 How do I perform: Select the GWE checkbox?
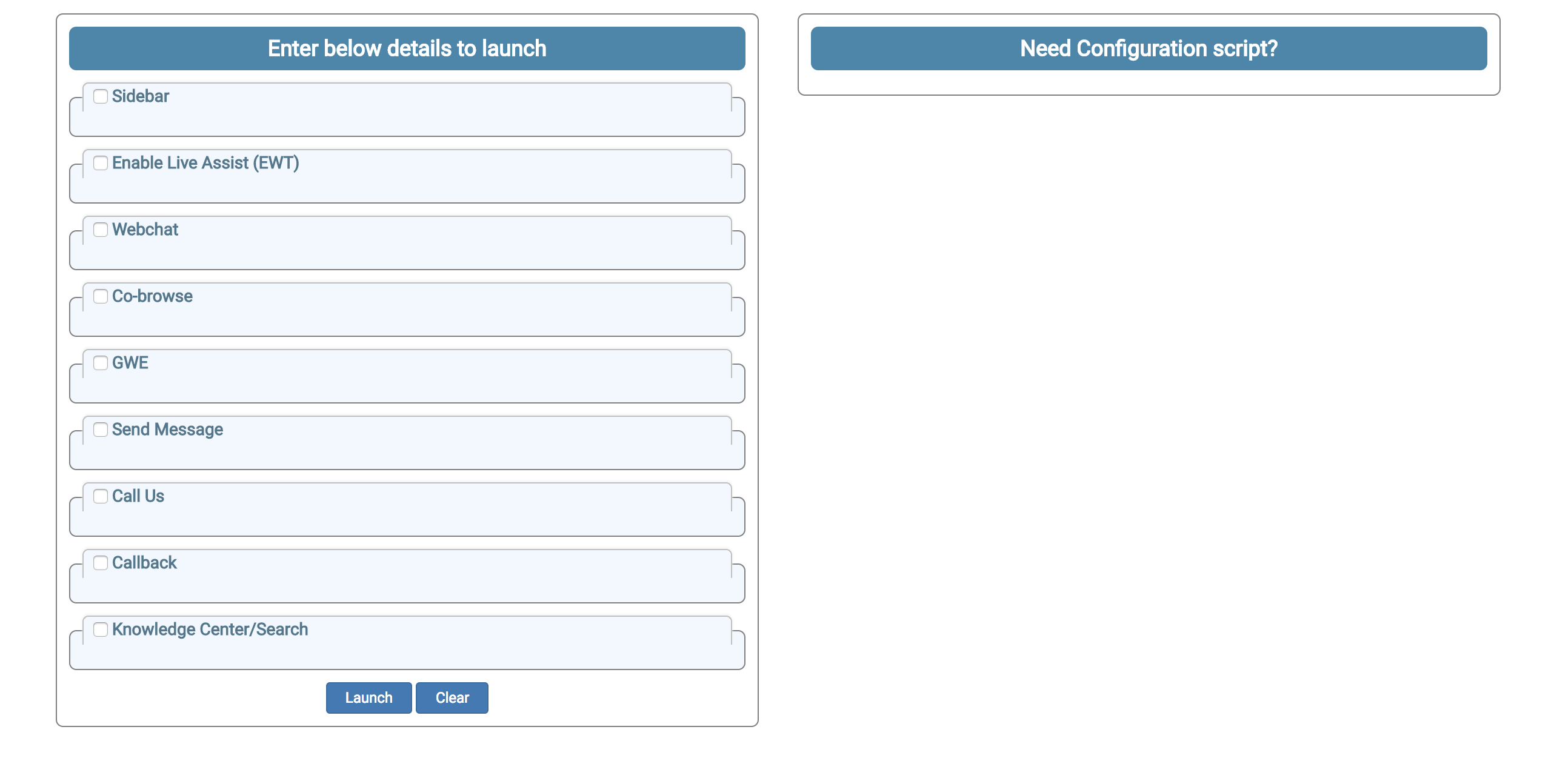point(101,363)
